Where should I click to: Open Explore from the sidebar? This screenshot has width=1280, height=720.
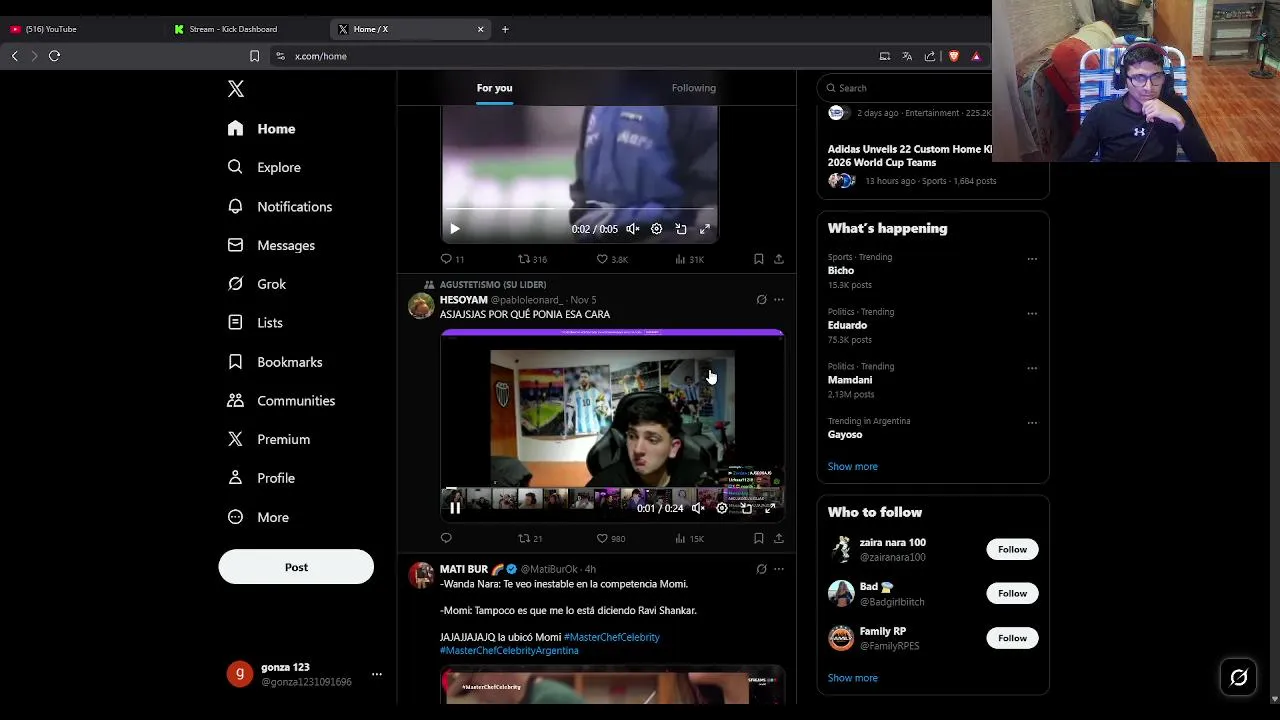click(x=264, y=167)
